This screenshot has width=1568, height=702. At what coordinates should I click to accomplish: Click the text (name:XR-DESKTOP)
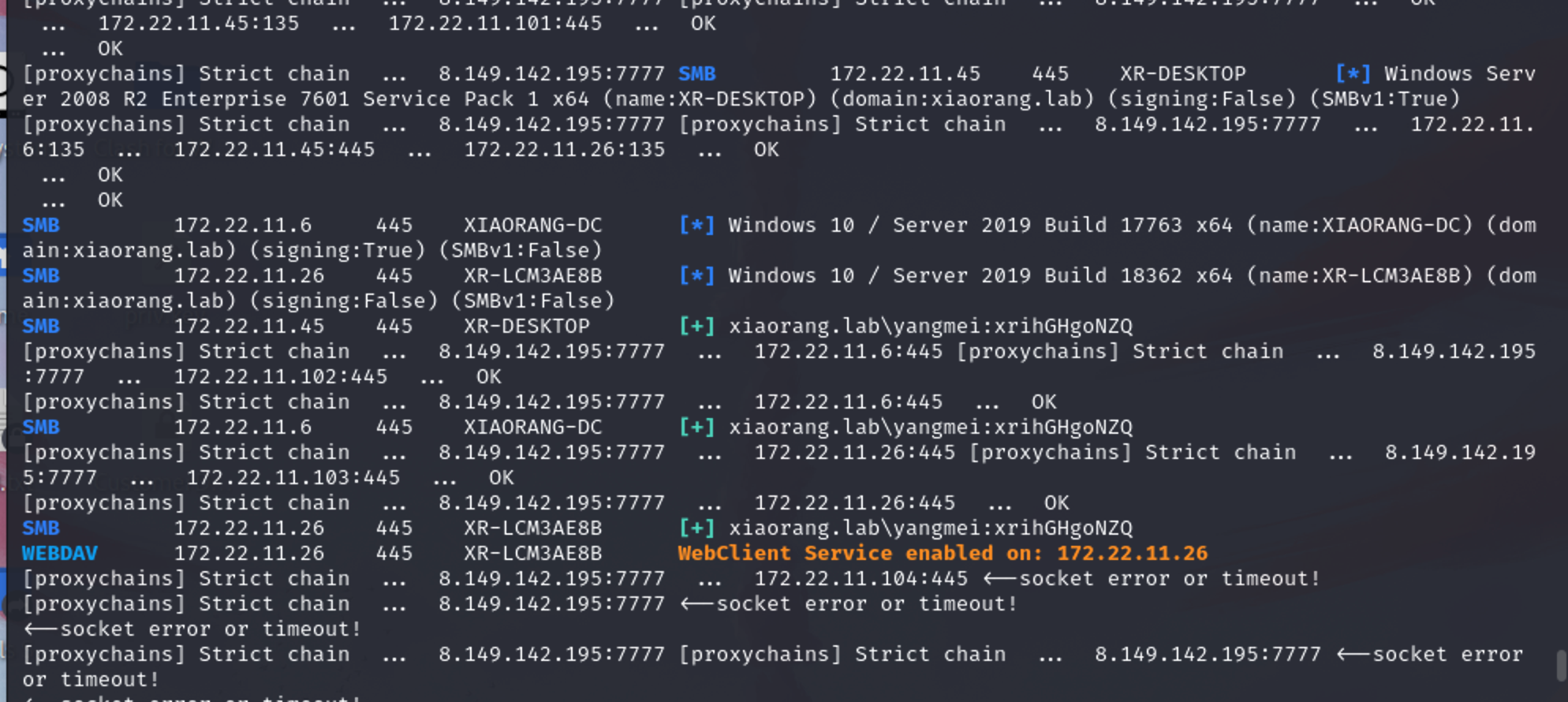coord(710,99)
